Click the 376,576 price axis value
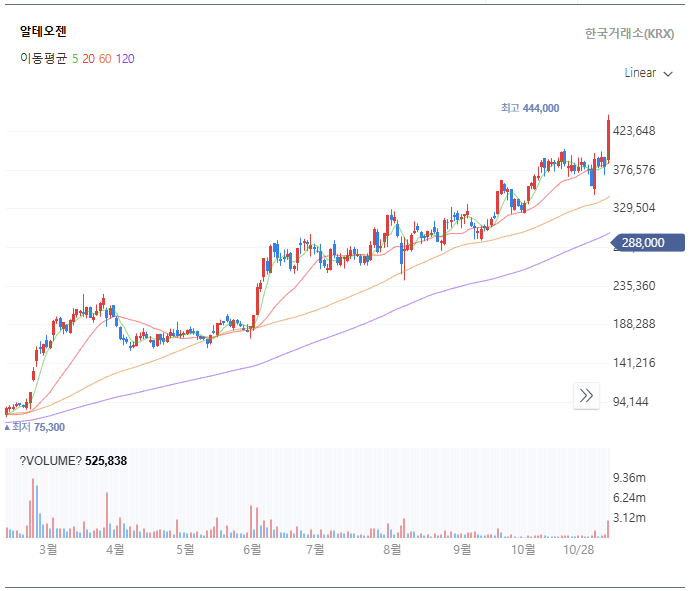693x591 pixels. 634,170
